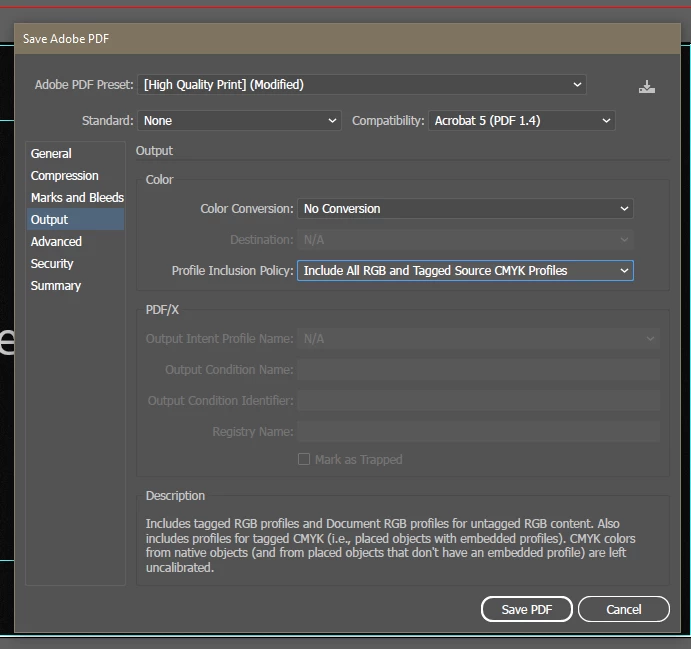Click the Output section heading

point(154,151)
